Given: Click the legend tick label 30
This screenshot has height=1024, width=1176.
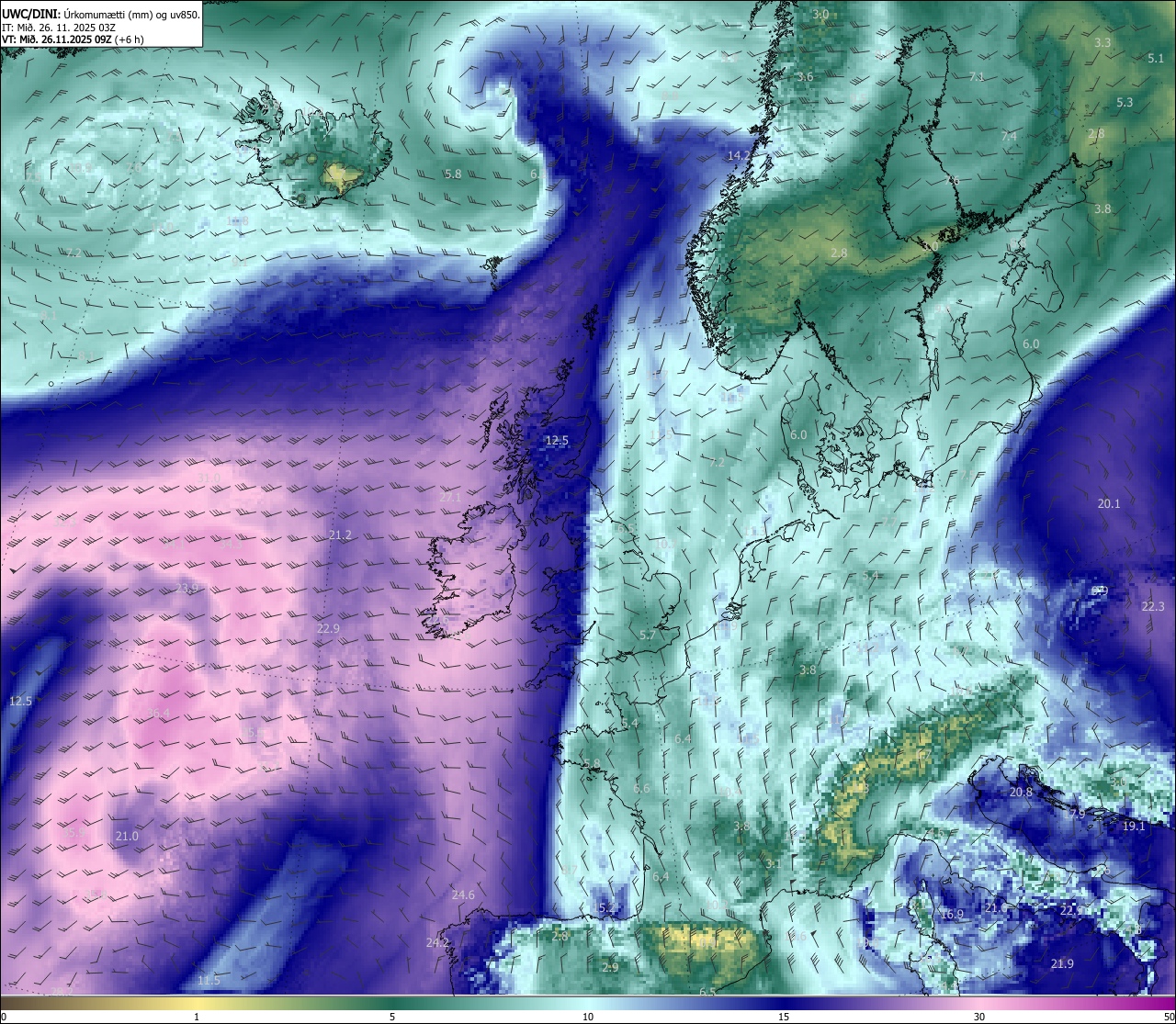Looking at the screenshot, I should tap(979, 1017).
